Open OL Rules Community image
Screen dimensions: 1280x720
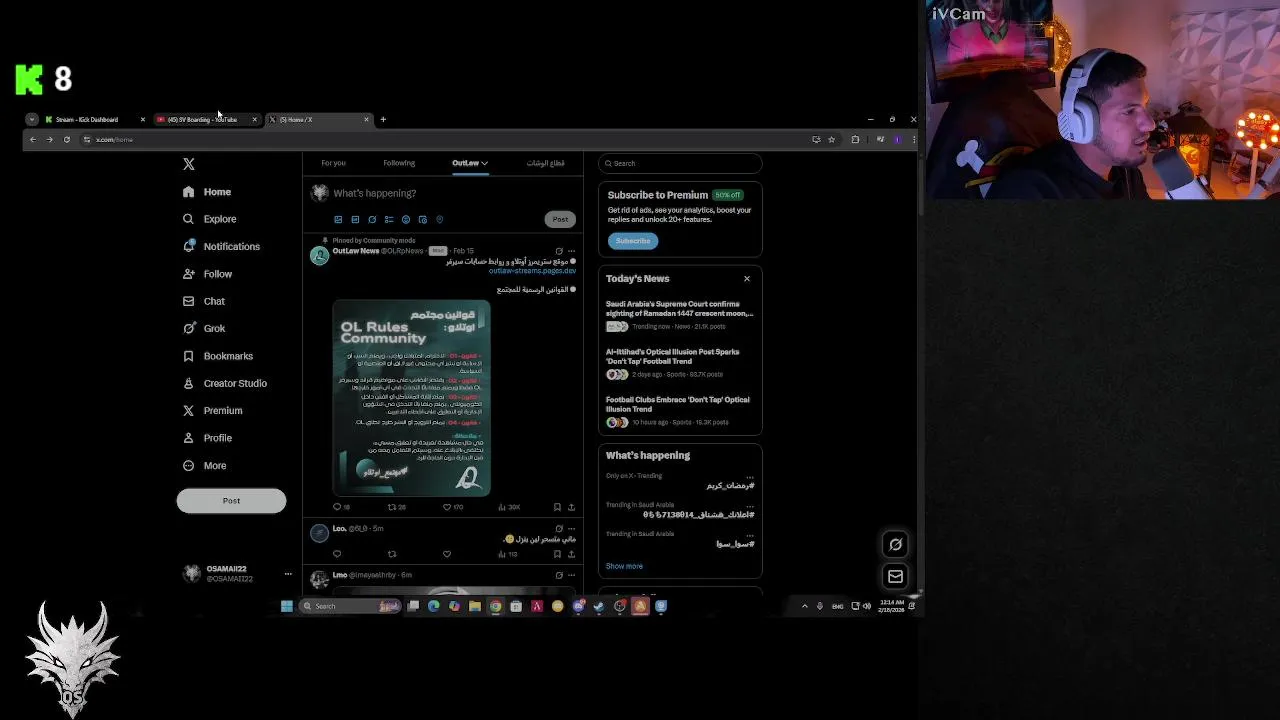[x=411, y=398]
